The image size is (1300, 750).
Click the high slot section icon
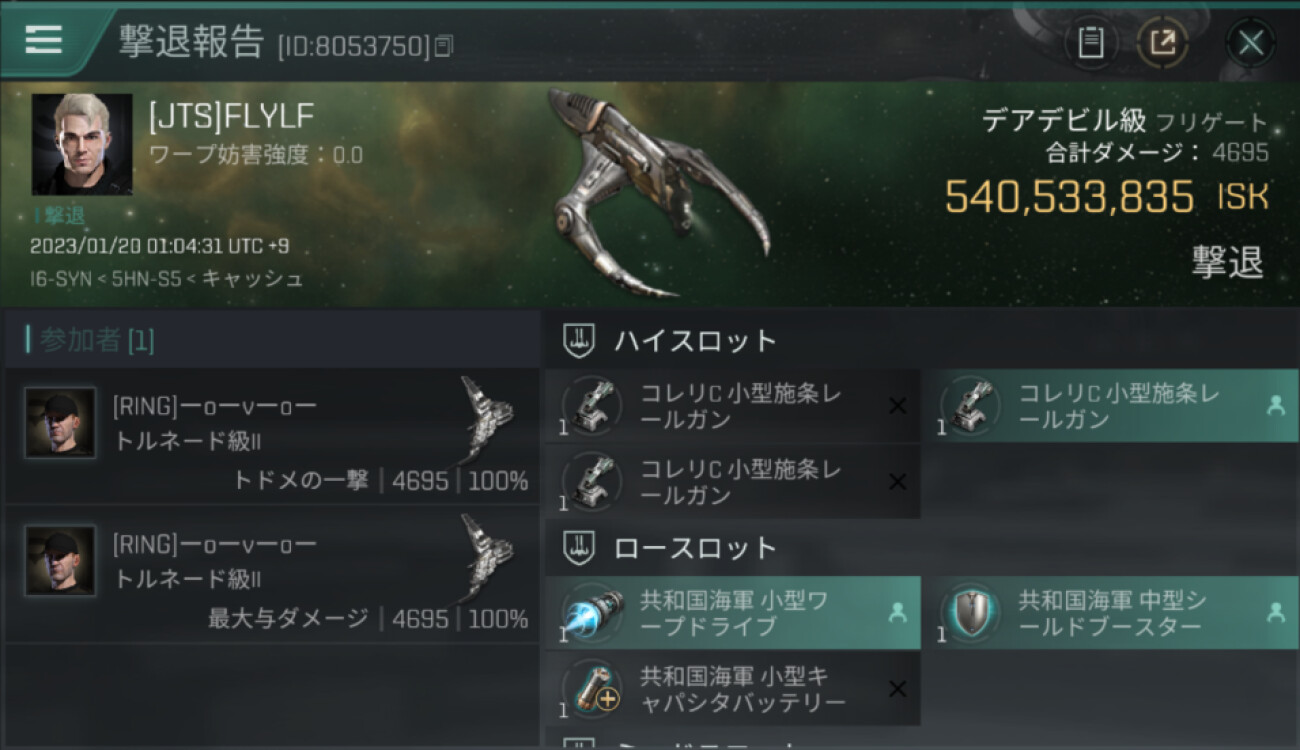(x=580, y=340)
